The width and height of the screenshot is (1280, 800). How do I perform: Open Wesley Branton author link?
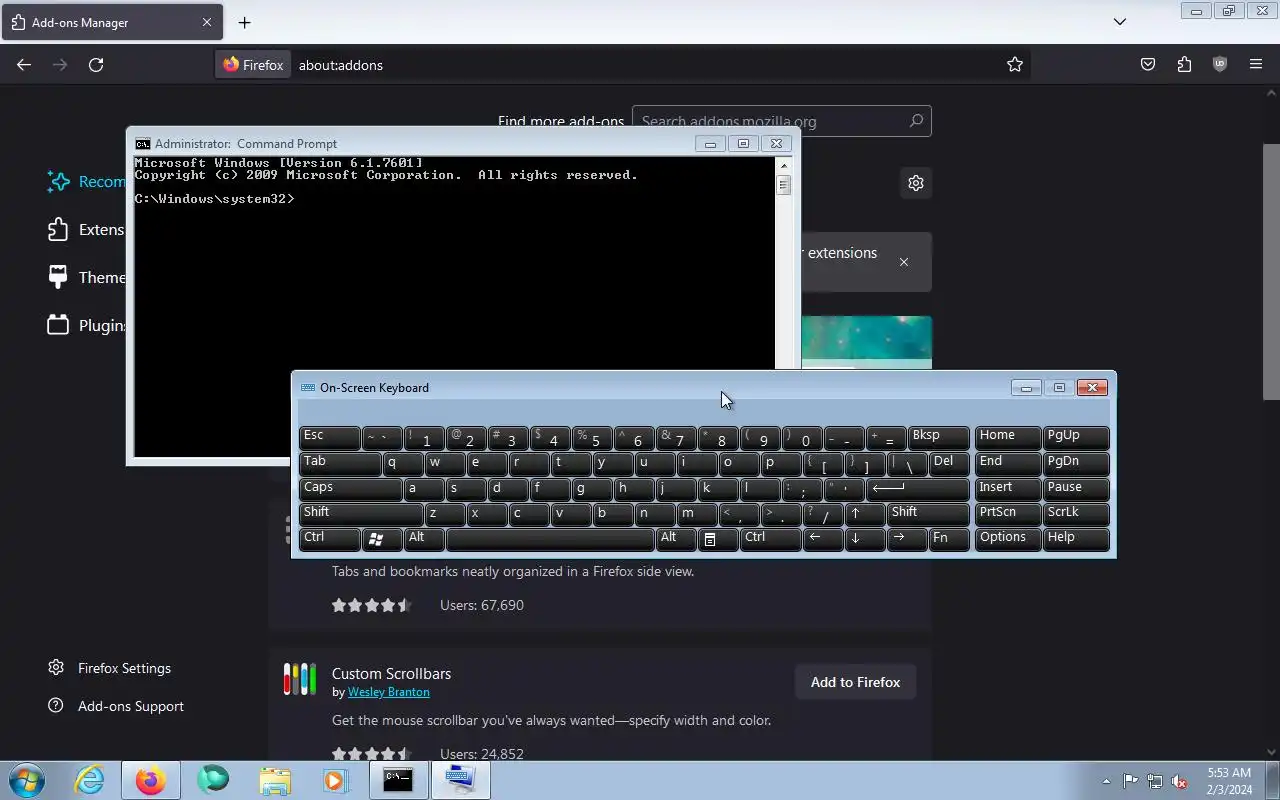coord(388,692)
